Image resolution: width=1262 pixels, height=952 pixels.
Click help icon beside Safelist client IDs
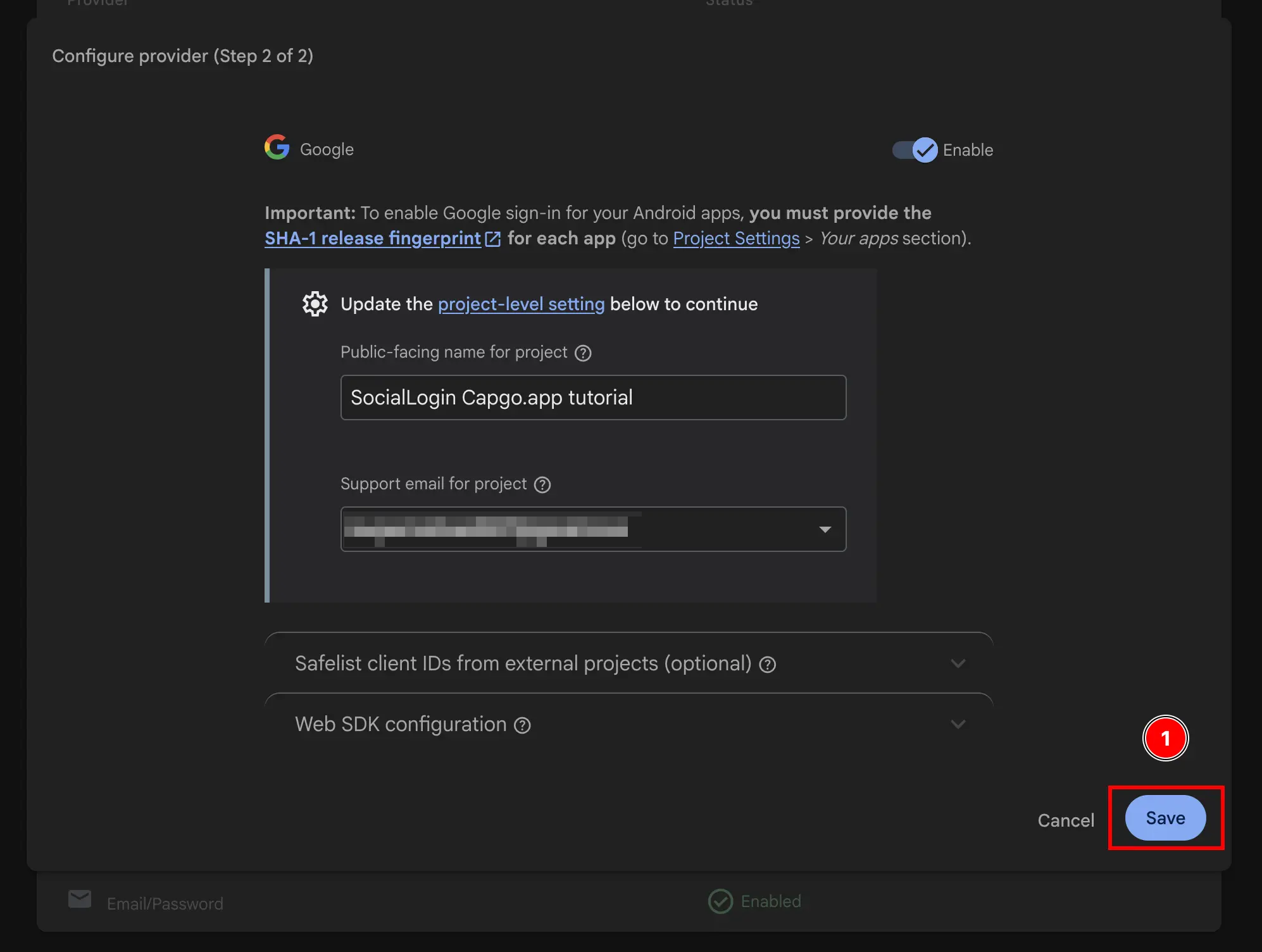(x=768, y=664)
